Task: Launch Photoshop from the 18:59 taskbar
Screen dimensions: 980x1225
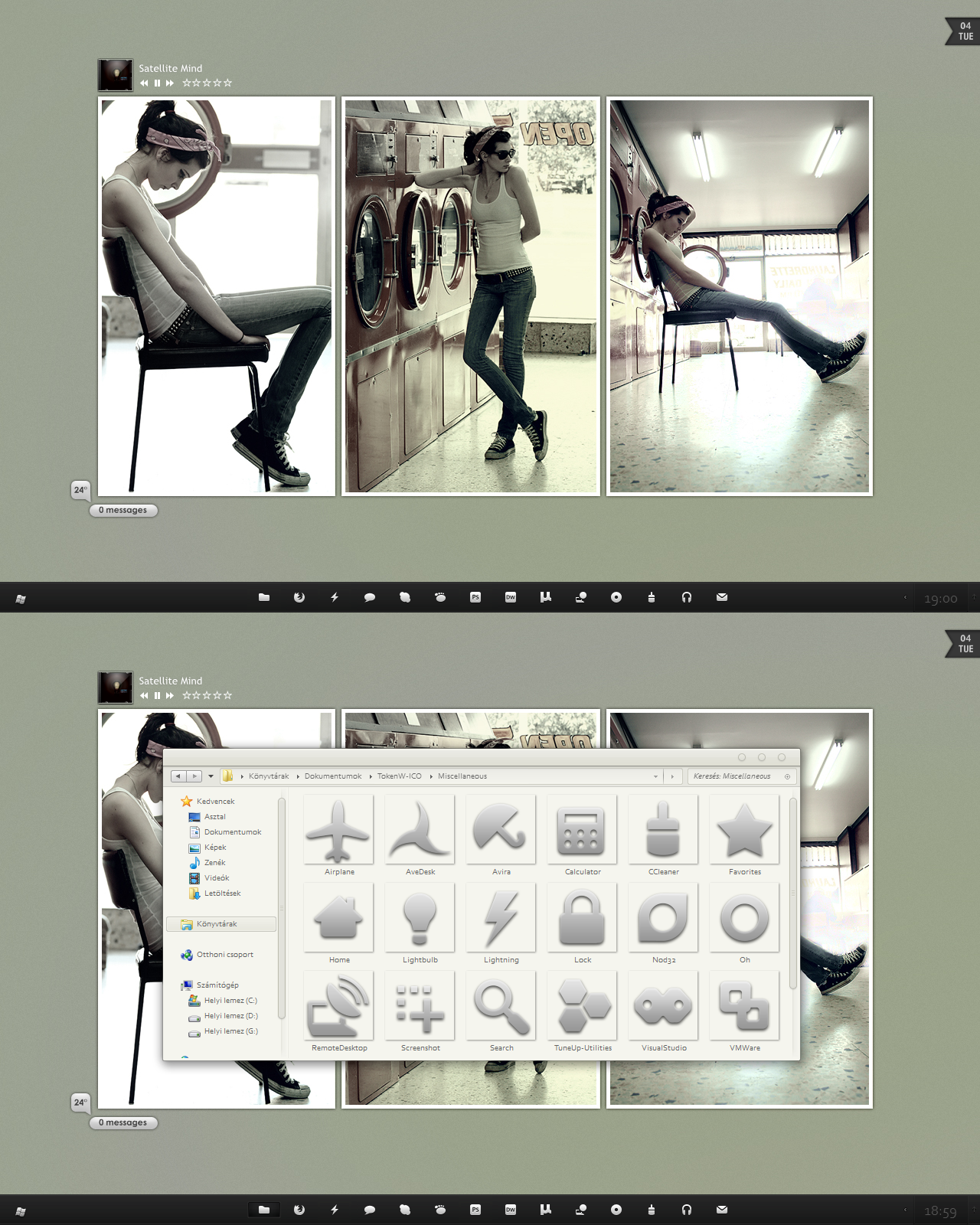Action: (x=475, y=1210)
